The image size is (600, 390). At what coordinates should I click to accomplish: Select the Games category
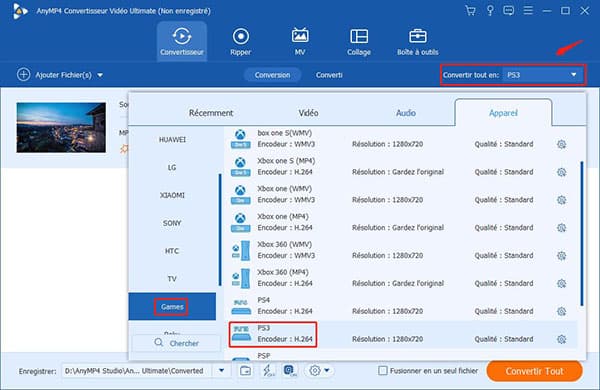(x=172, y=307)
